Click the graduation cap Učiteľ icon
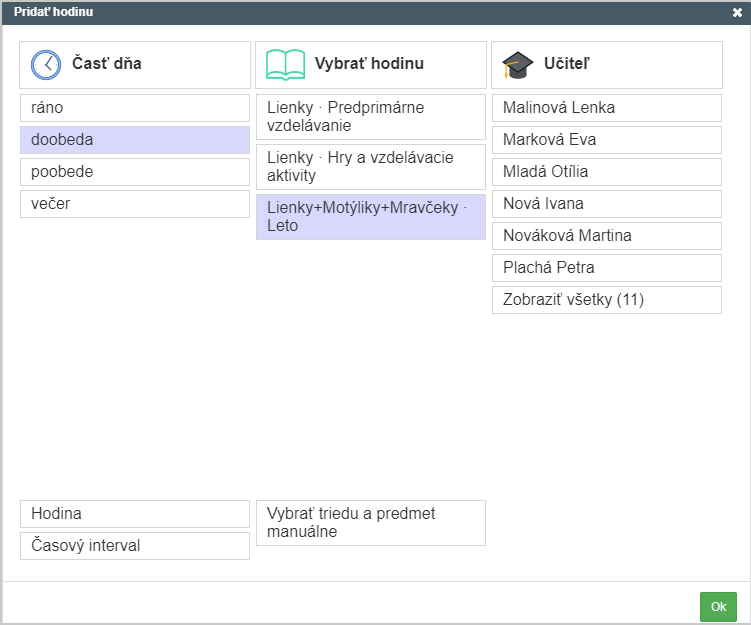Screen dimensions: 751x625 tap(517, 65)
